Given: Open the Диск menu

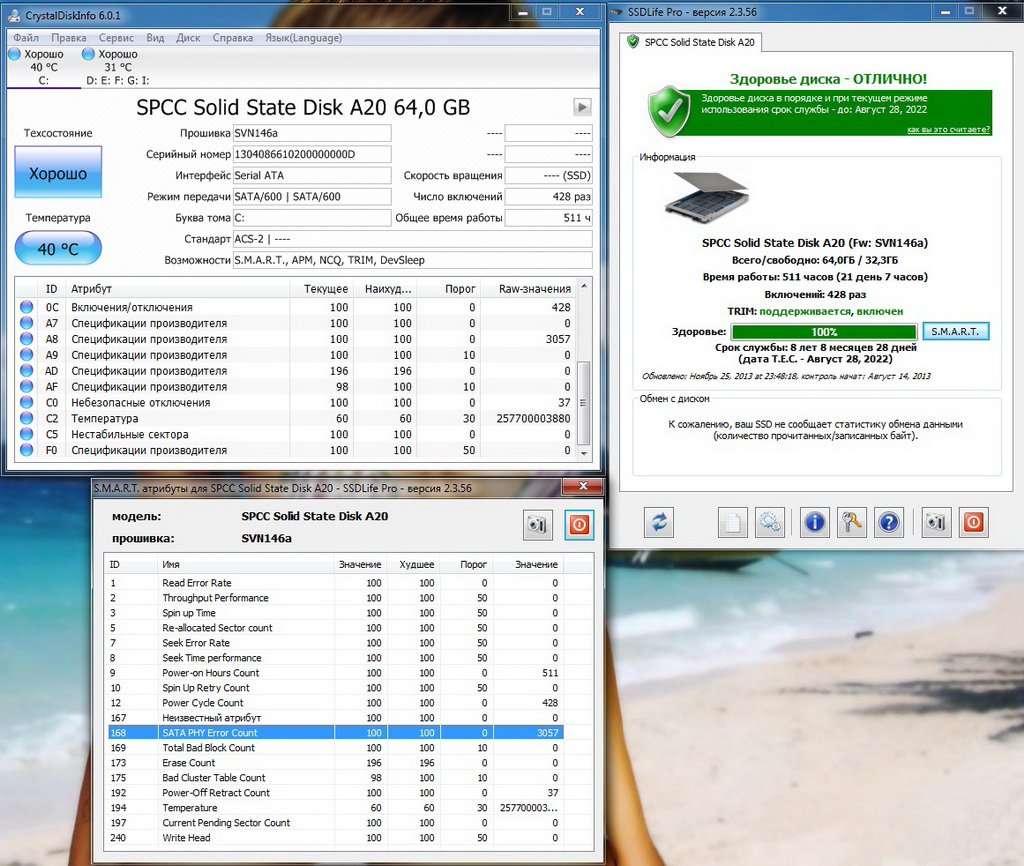Looking at the screenshot, I should click(188, 38).
